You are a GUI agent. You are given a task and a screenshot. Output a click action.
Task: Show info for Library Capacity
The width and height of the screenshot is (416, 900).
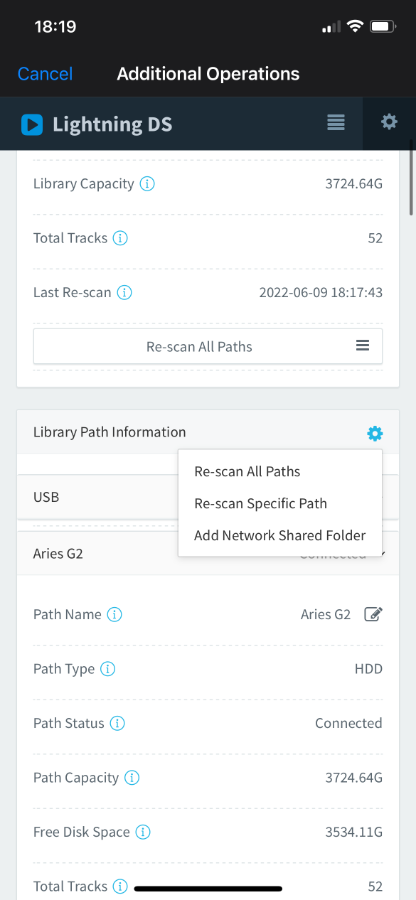pos(147,184)
